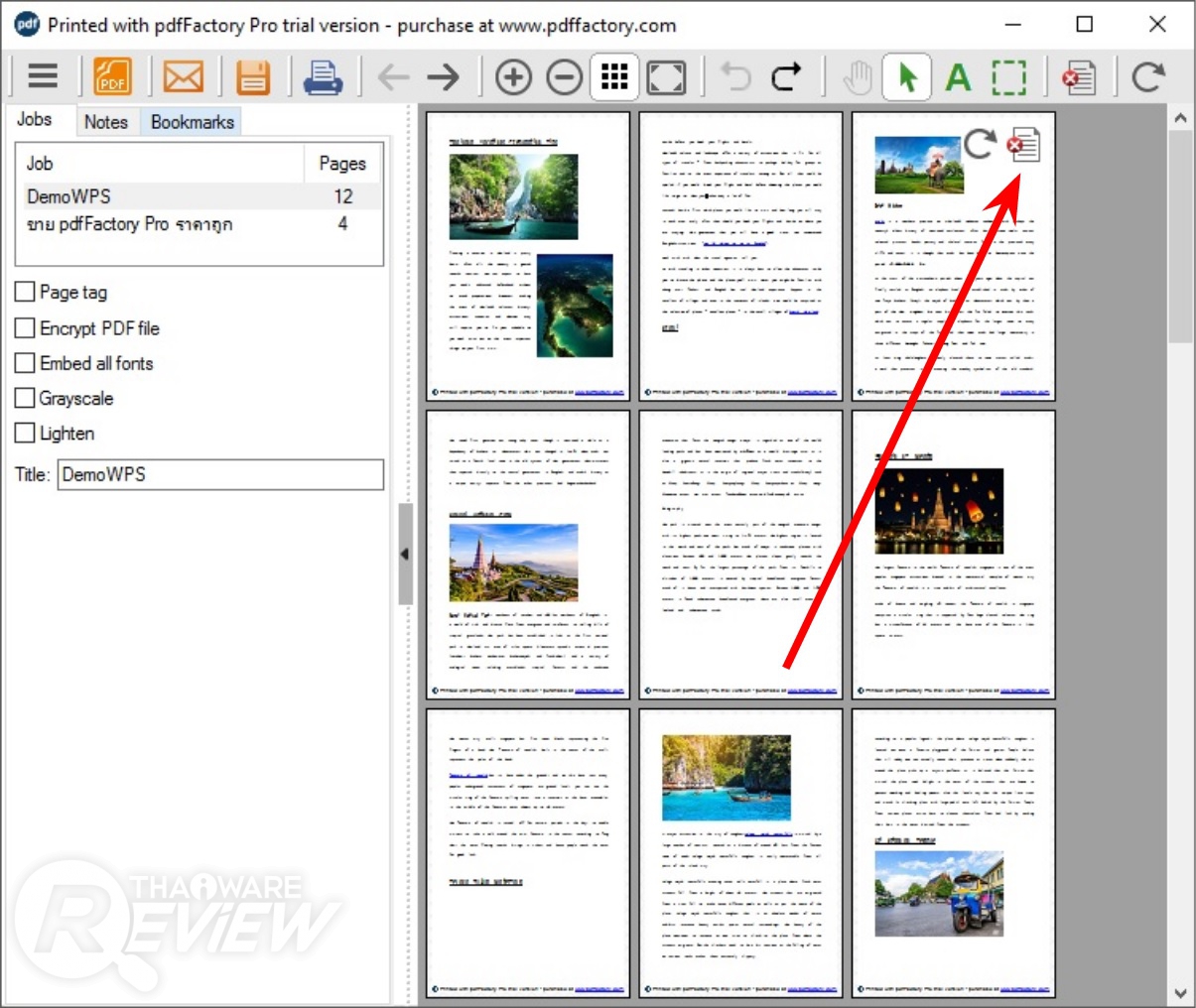
Task: Save the document with the floppy disk icon
Action: [x=253, y=76]
